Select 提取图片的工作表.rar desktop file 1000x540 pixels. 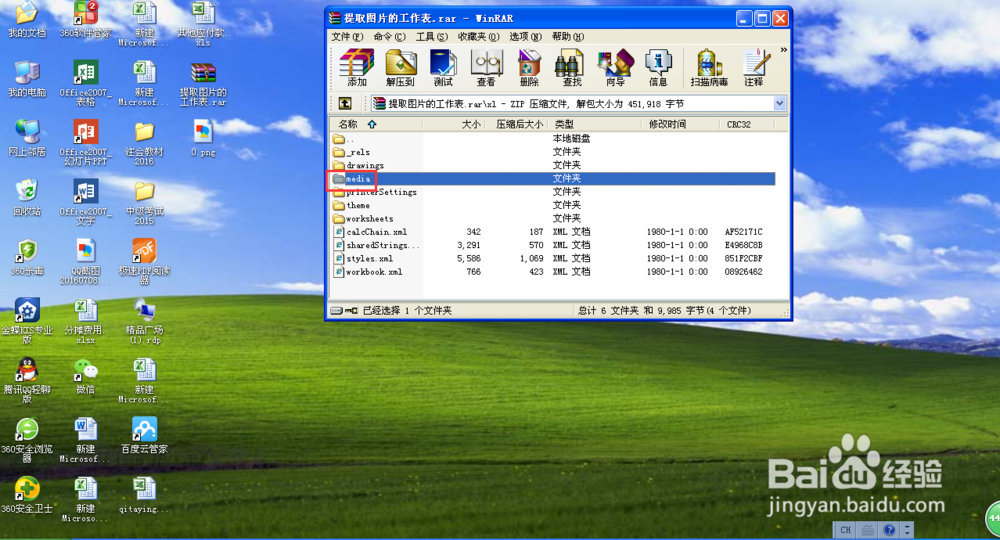tap(203, 84)
